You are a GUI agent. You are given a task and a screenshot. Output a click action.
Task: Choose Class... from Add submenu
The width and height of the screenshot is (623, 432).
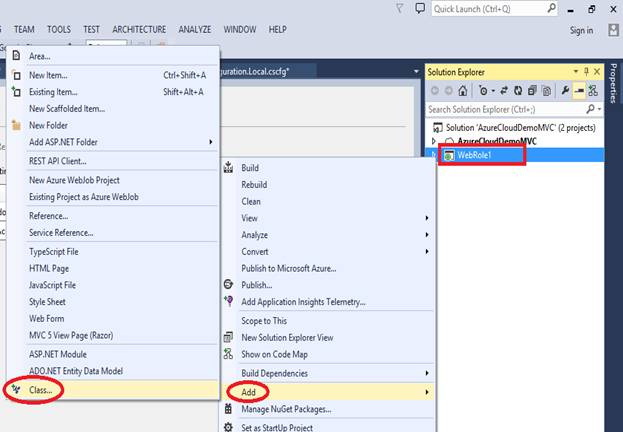pyautogui.click(x=113, y=390)
